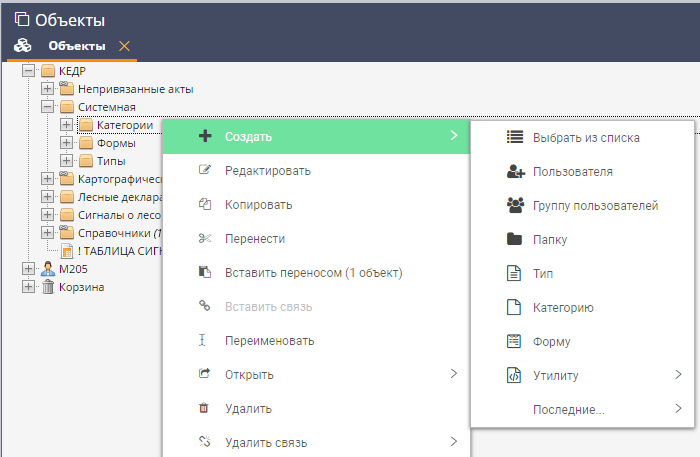Screen dimensions: 700x457
Task: Click the plus icon beside Создать
Action: 205,136
